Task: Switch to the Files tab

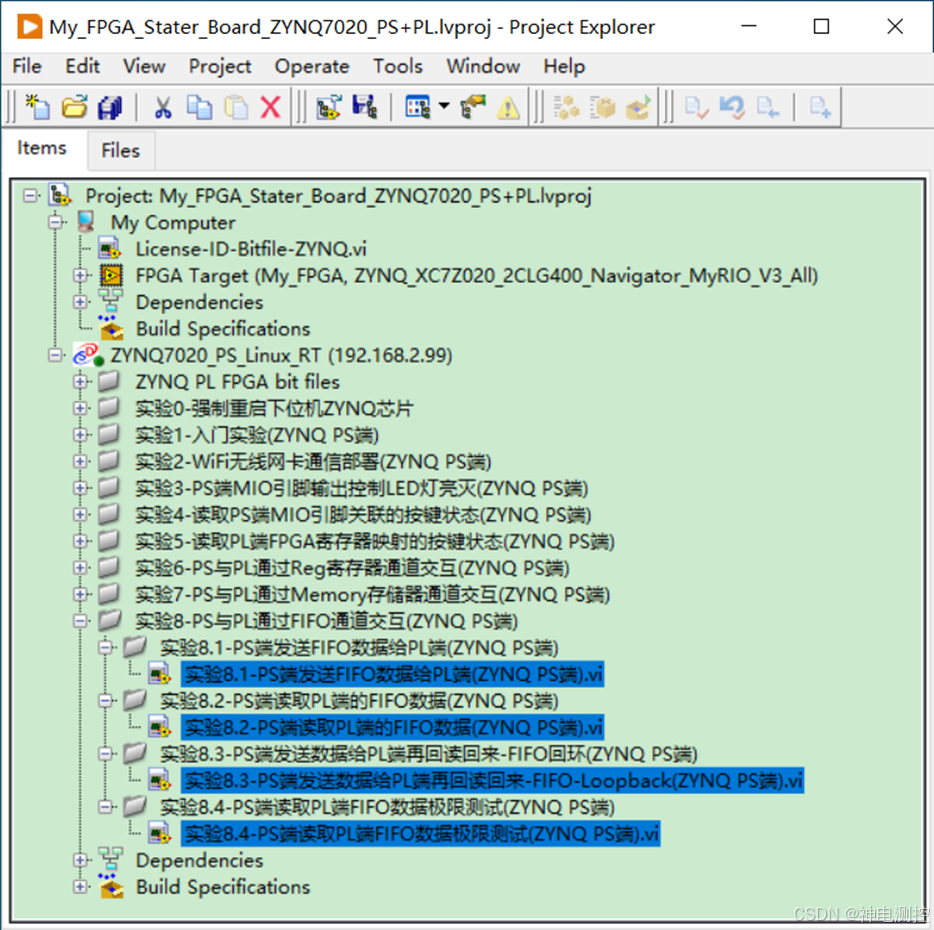Action: [120, 150]
